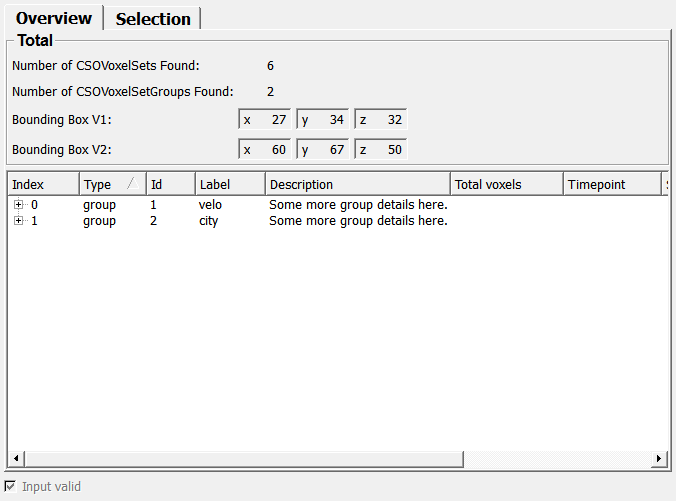Open the Overview tab
676x501 pixels.
[54, 18]
